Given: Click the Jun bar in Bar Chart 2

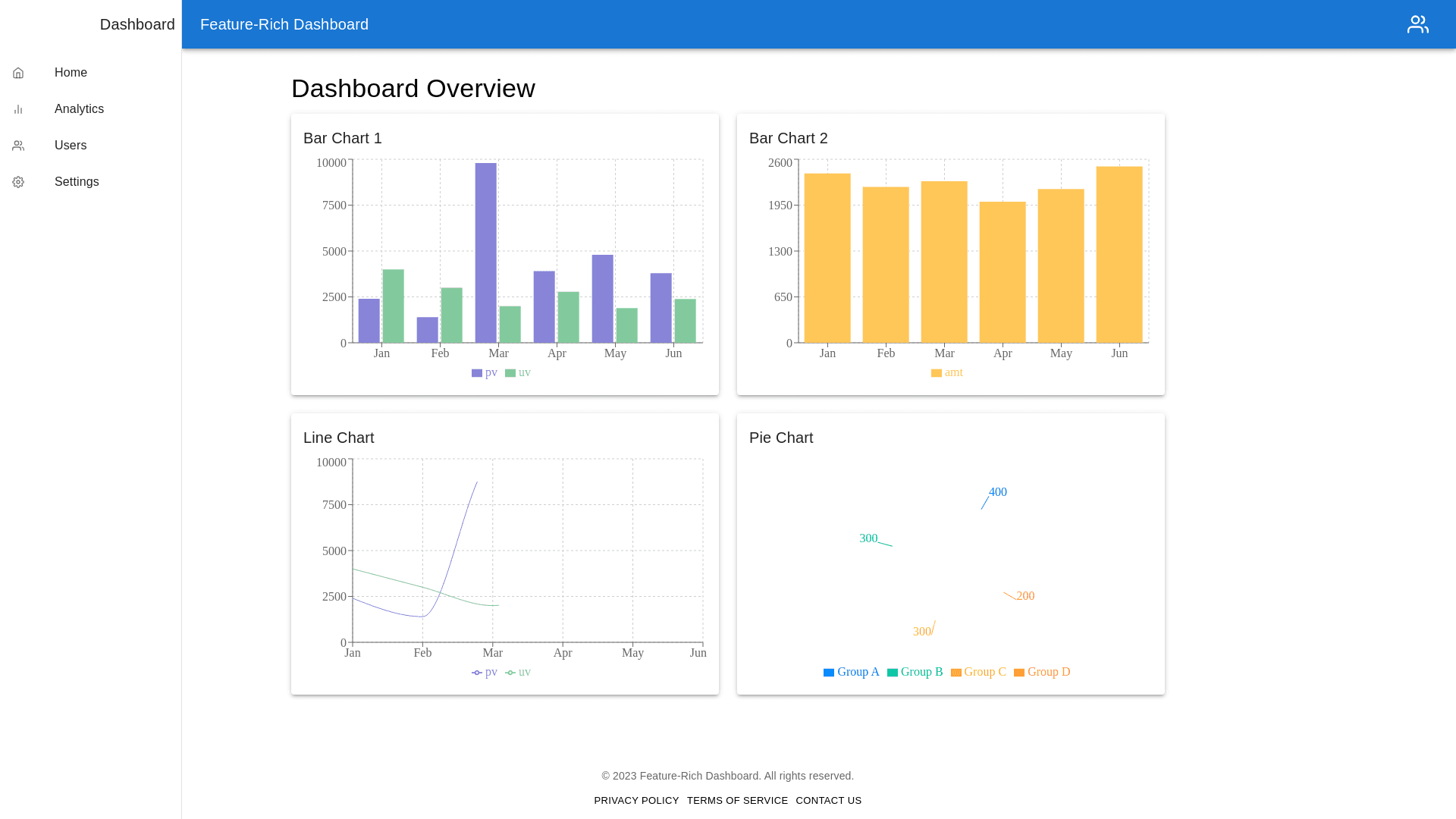Looking at the screenshot, I should [x=1119, y=254].
